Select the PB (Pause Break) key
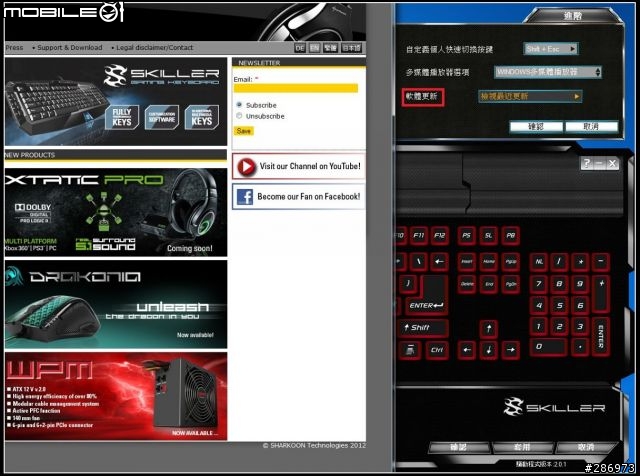 pos(511,236)
